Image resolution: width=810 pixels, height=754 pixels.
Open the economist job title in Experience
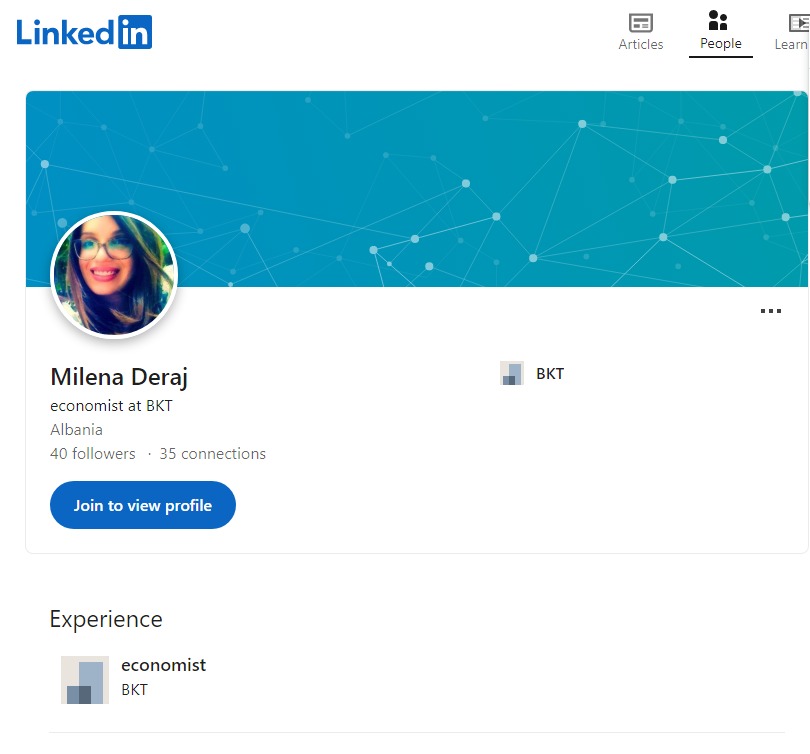point(163,665)
